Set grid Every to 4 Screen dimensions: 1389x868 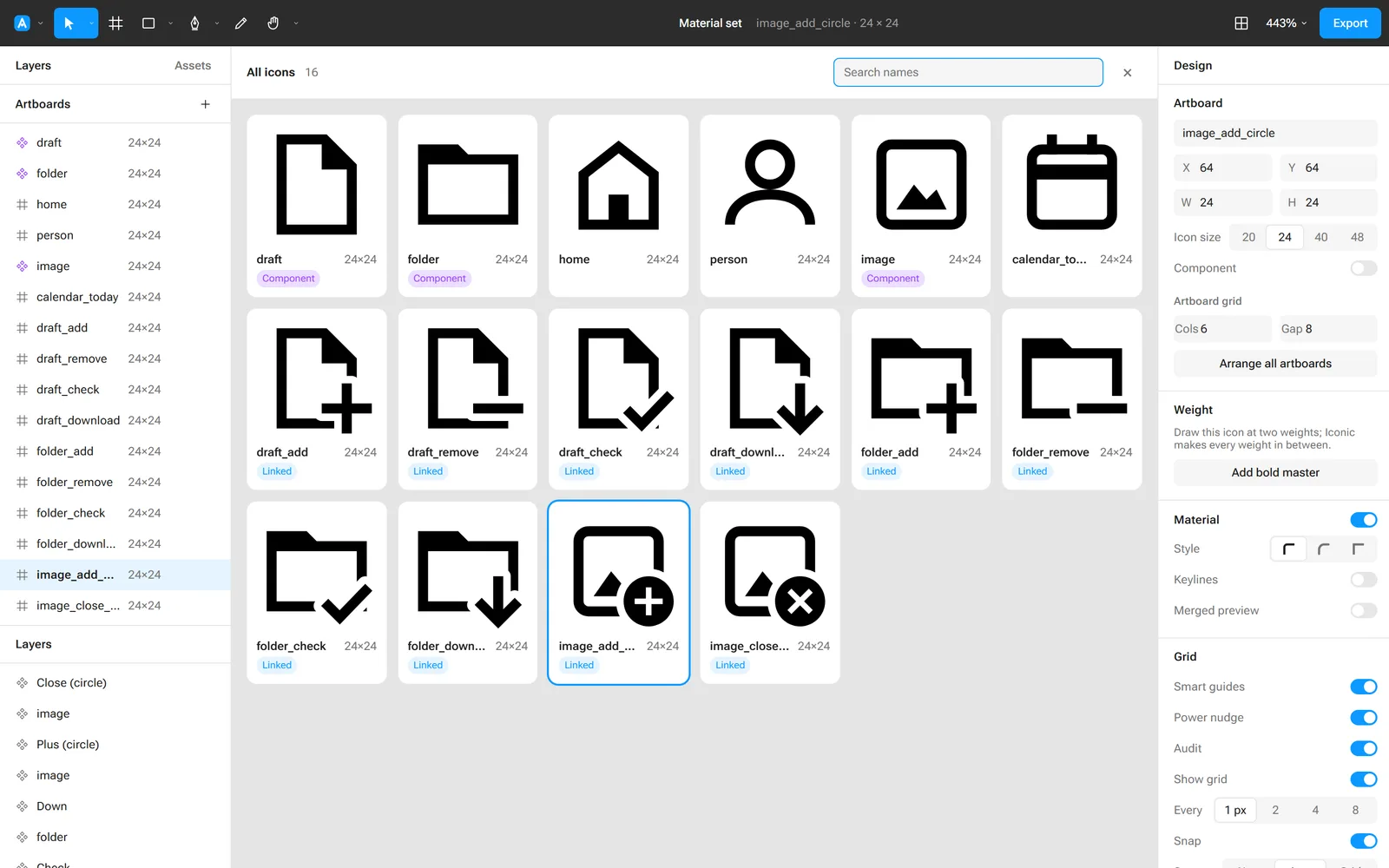(x=1315, y=810)
